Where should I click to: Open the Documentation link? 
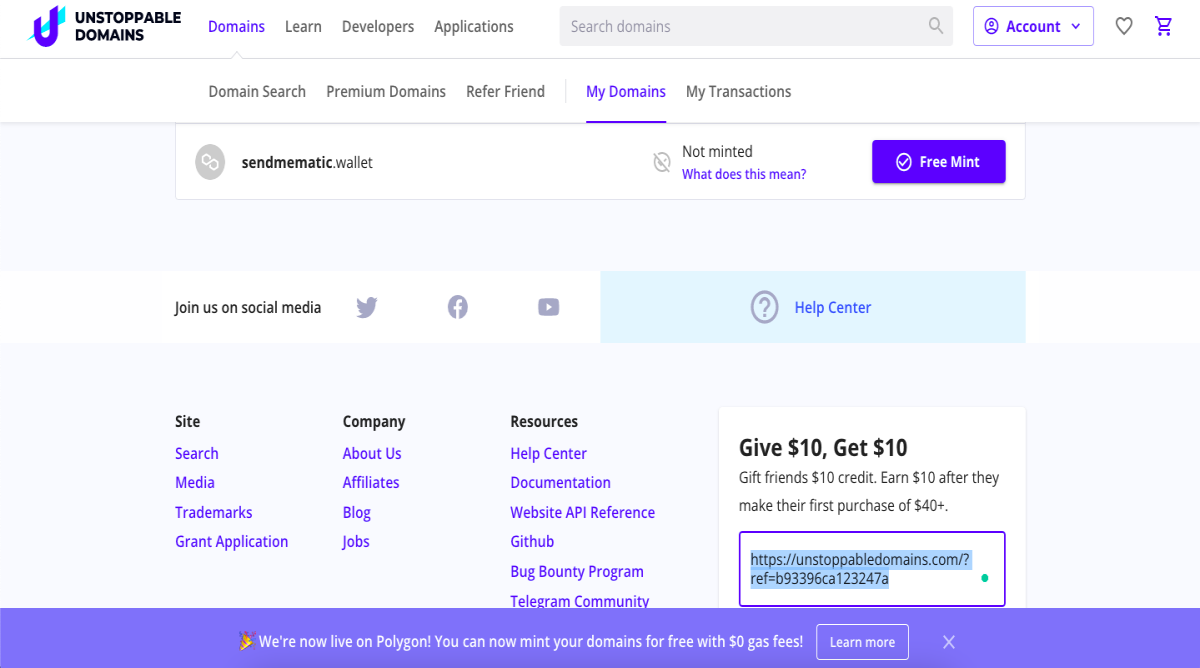560,482
